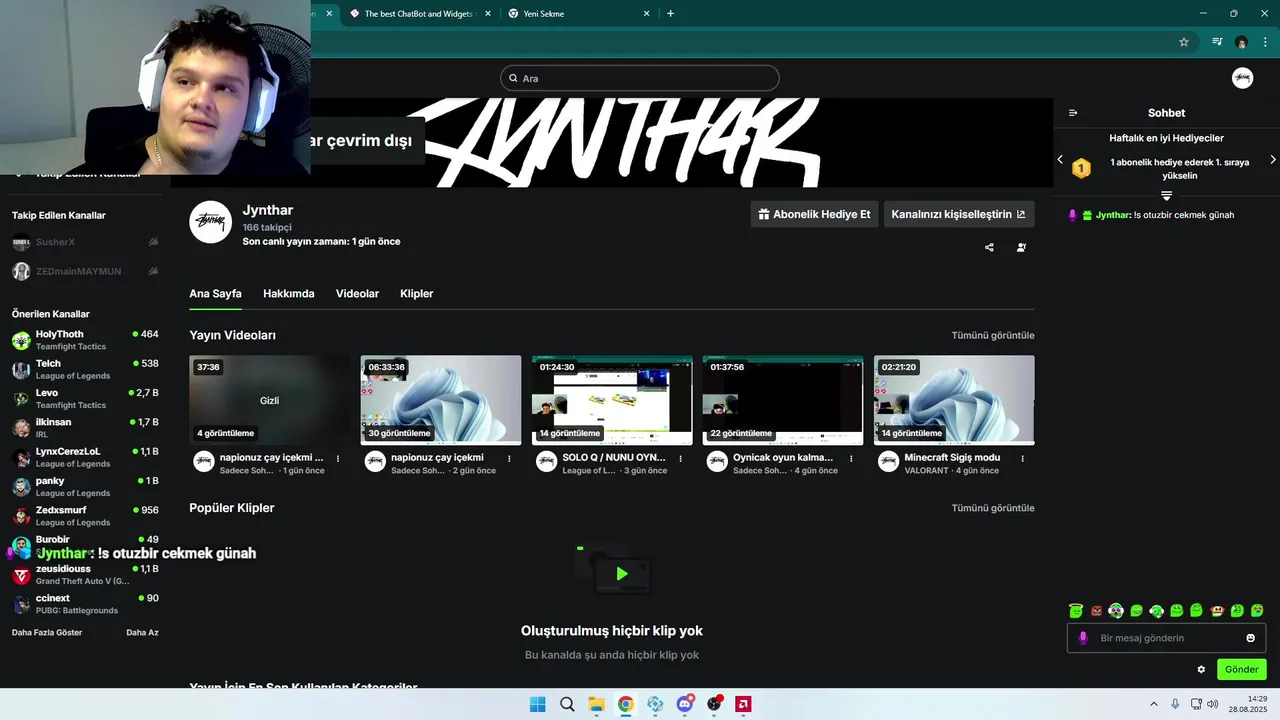Open the Gizli 37:36 video thumbnail

(270, 400)
